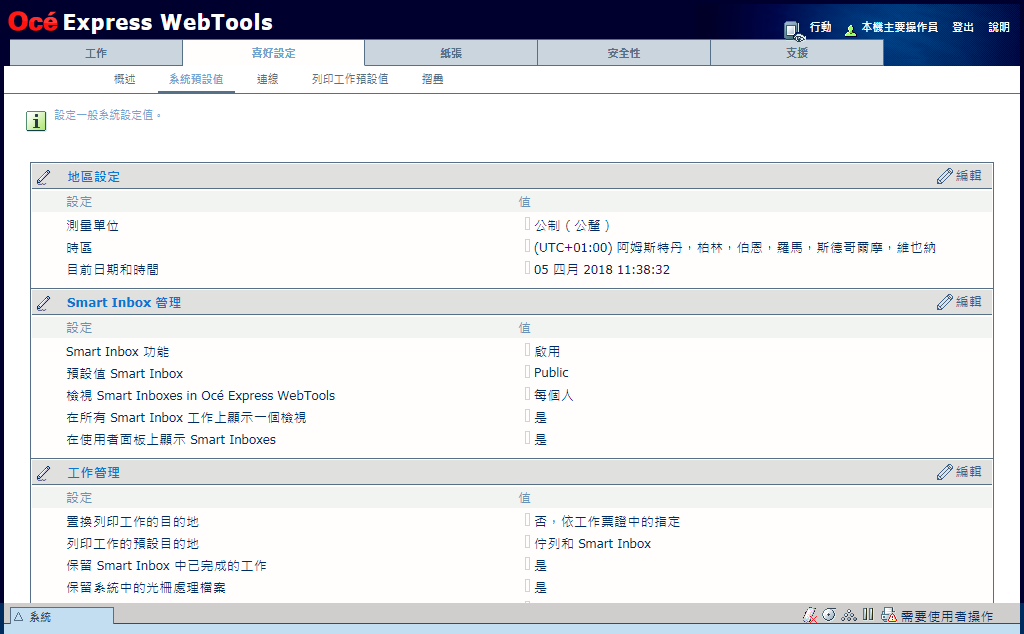1024x634 pixels.
Task: Select the 連線 sub-tab
Action: (267, 79)
